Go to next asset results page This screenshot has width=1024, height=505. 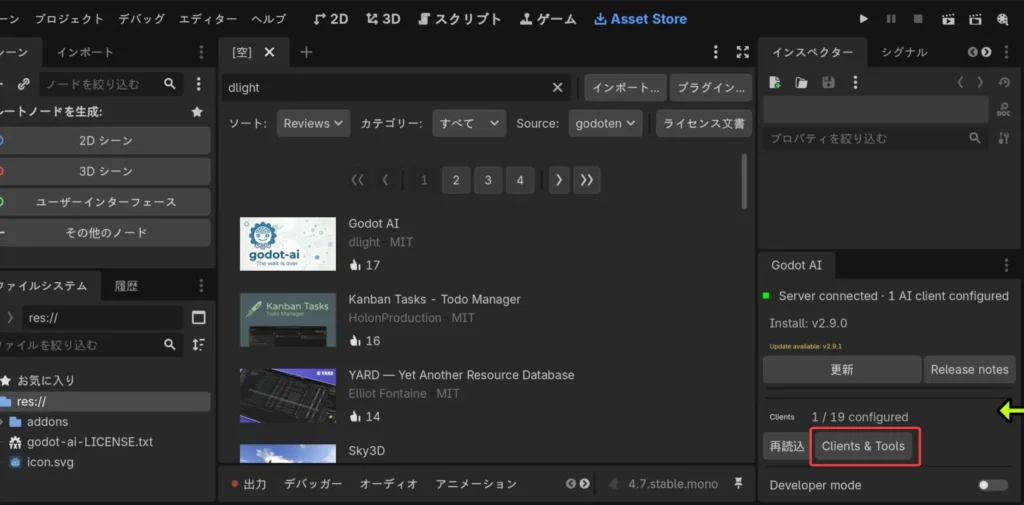559,180
